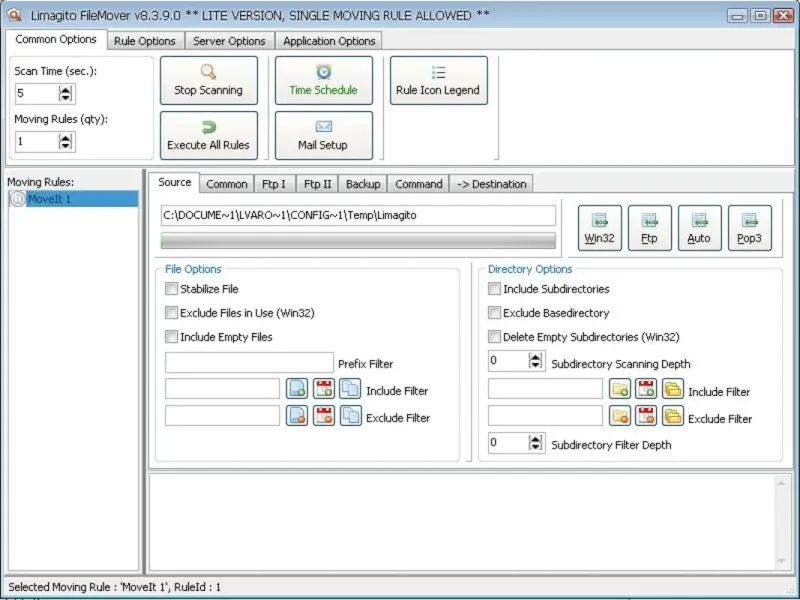Screen dimensions: 800x600
Task: Click the log panel scrollbar down arrow
Action: click(x=781, y=562)
